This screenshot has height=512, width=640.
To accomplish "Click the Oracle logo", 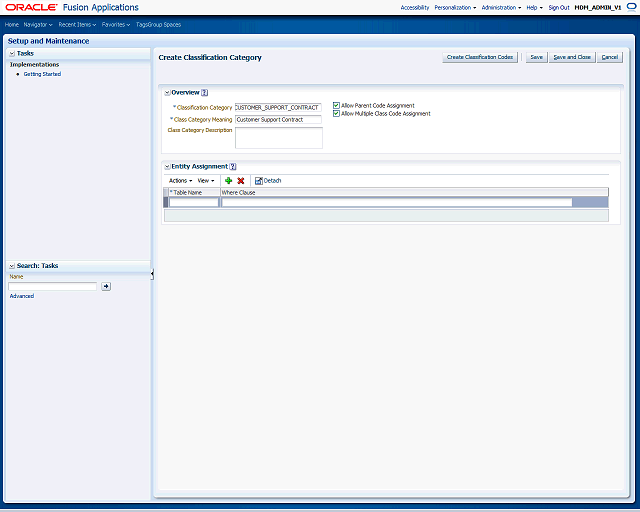I will pos(31,7).
